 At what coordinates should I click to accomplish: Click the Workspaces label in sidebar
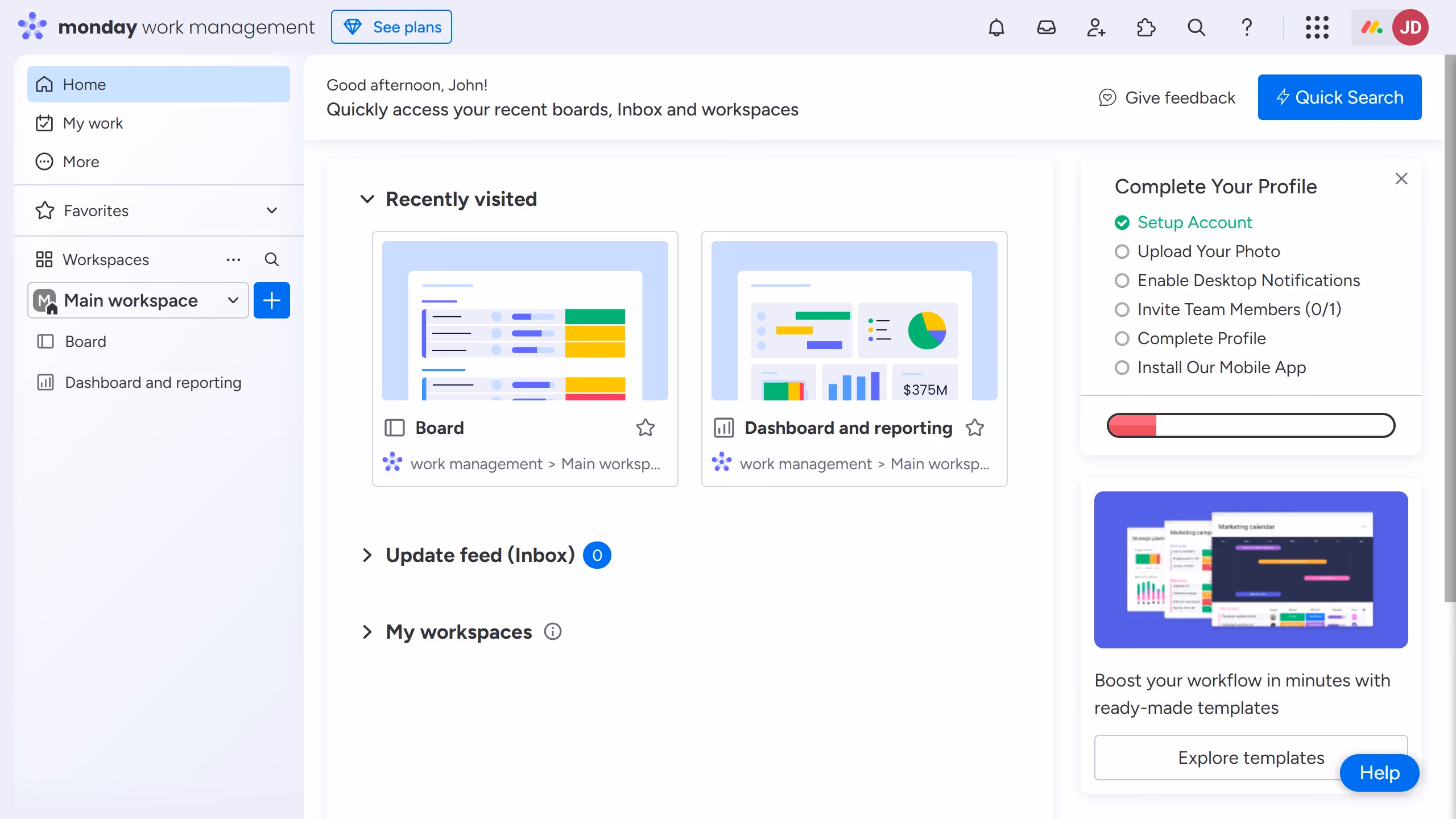(x=106, y=259)
